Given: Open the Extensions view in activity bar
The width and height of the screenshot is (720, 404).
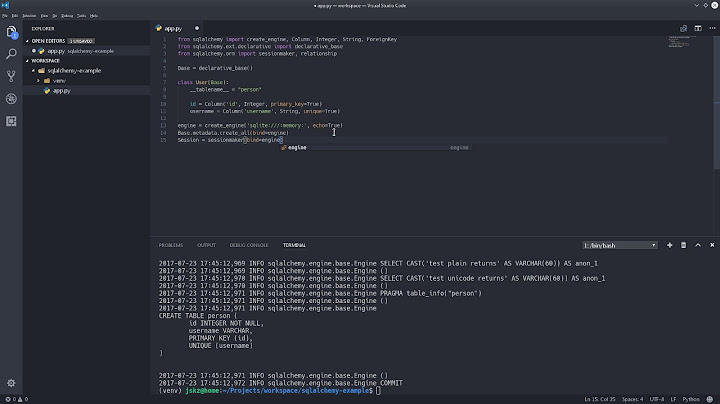Looking at the screenshot, I should 11,121.
